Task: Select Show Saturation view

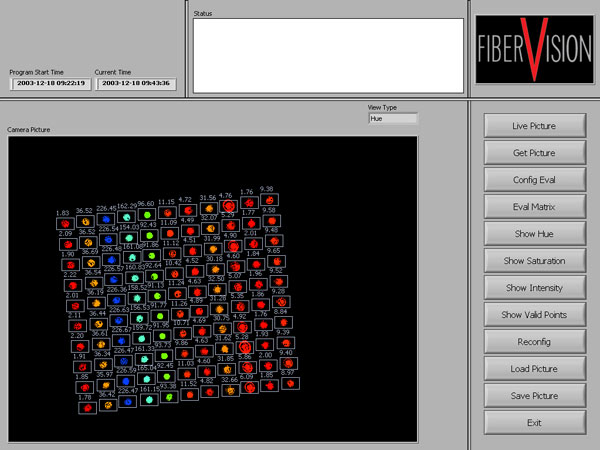Action: tap(533, 261)
